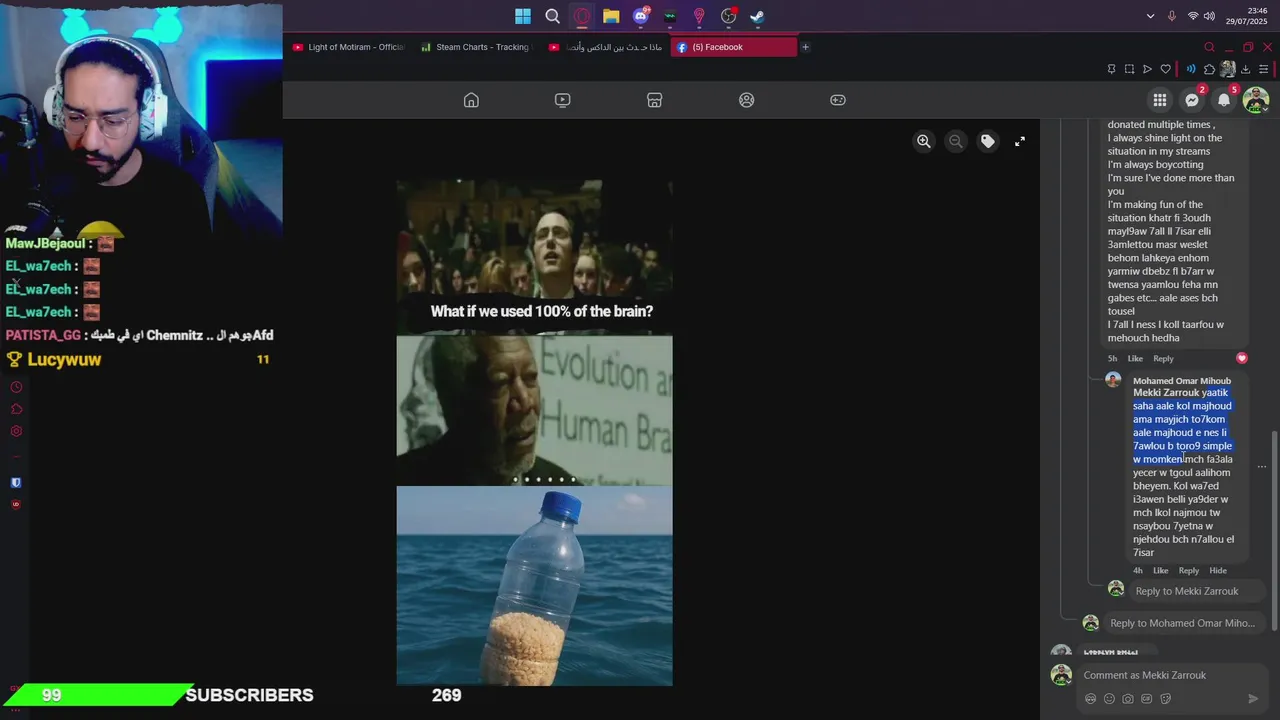Reply to the 5h comment
Image resolution: width=1280 pixels, height=720 pixels.
point(1163,358)
